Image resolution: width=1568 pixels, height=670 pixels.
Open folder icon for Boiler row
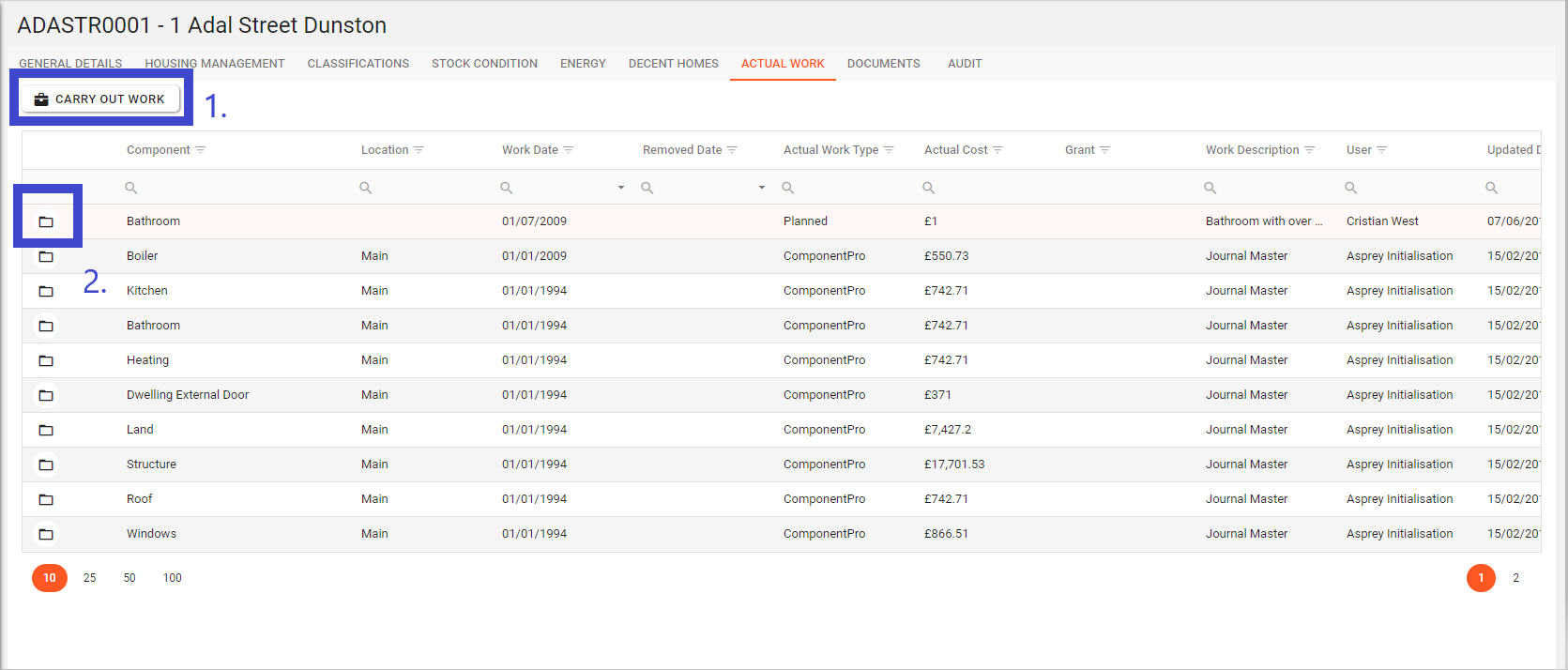point(46,256)
